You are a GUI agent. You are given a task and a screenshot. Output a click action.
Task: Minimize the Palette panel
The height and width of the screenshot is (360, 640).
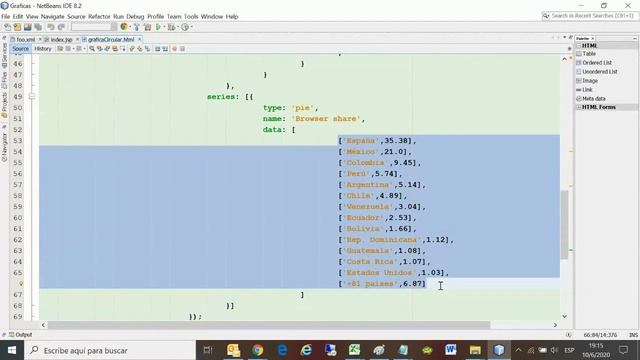point(635,38)
